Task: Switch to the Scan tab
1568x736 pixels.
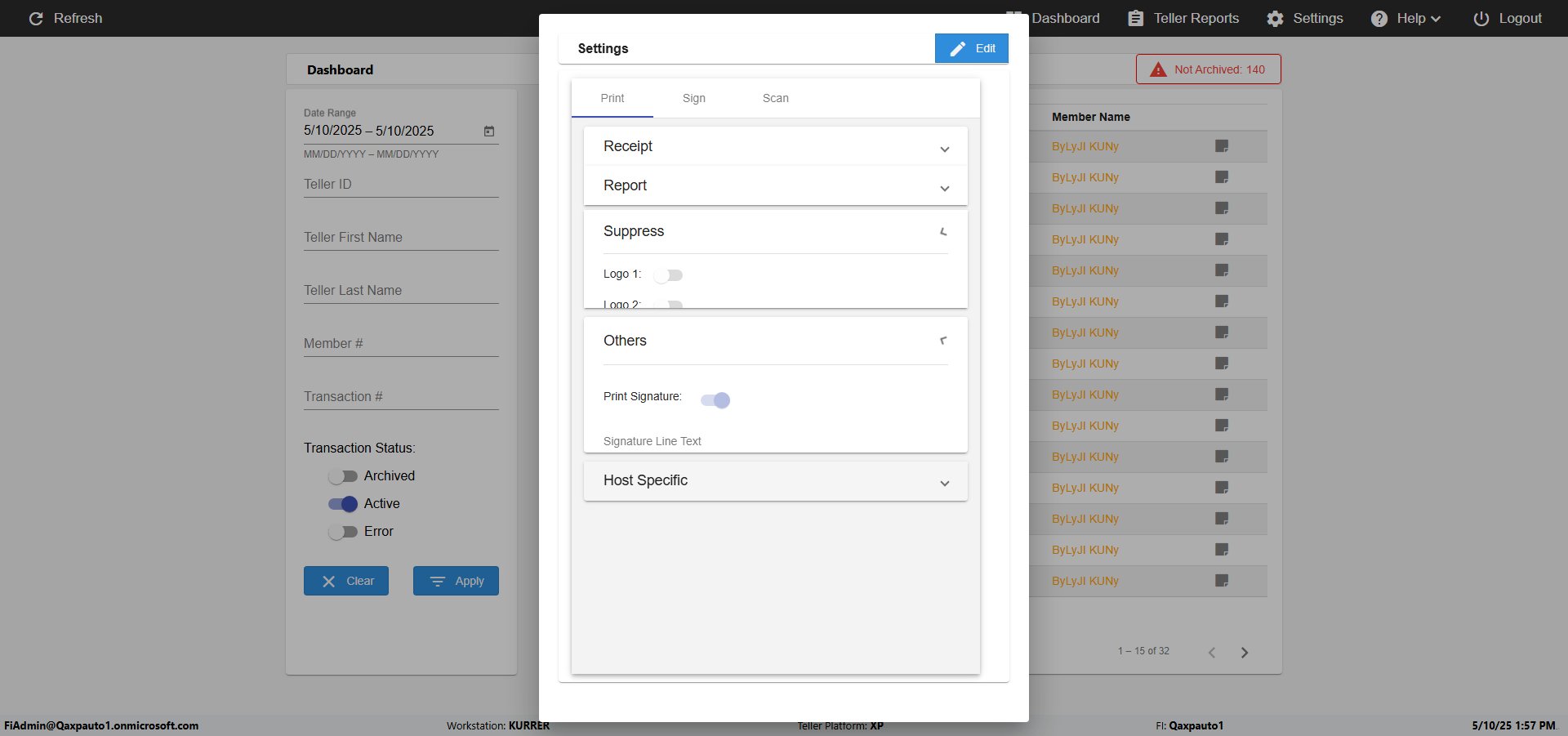Action: point(775,98)
